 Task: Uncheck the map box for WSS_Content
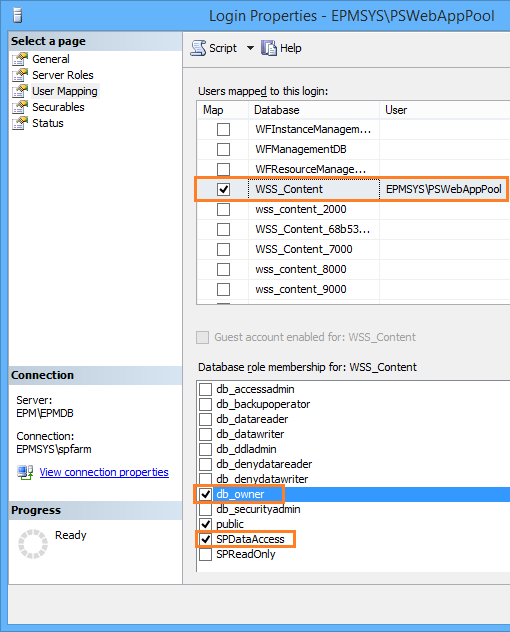tap(223, 189)
